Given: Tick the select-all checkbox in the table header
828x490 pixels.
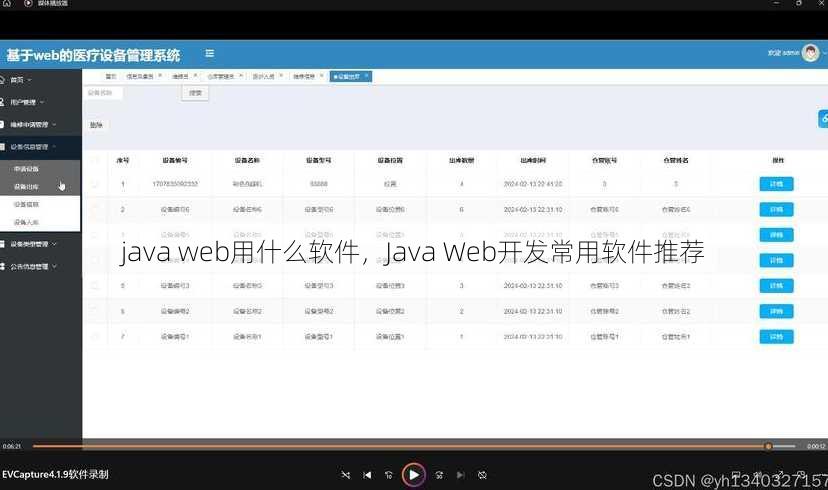Looking at the screenshot, I should point(95,160).
